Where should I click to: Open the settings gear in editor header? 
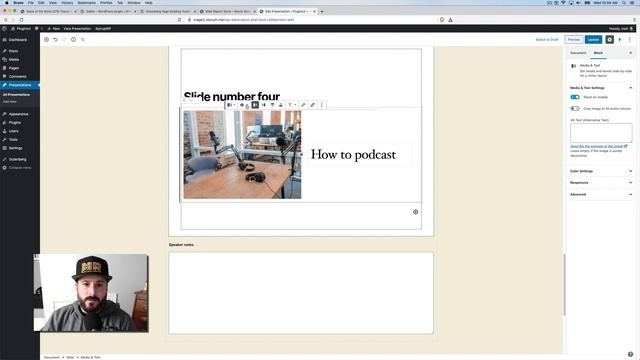click(x=609, y=40)
